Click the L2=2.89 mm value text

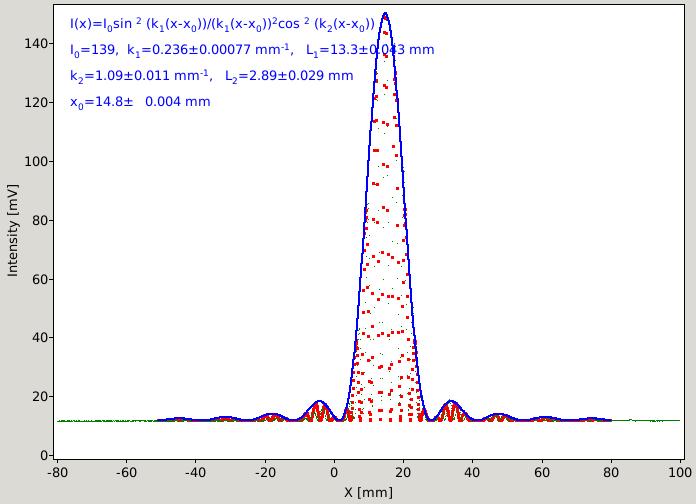click(289, 76)
